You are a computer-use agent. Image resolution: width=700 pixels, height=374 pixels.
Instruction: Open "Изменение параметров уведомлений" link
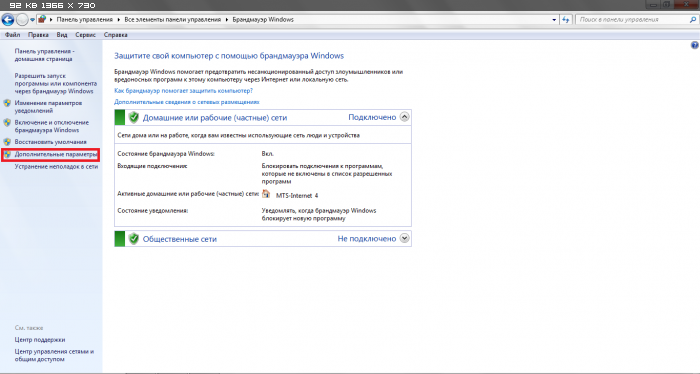pos(48,107)
